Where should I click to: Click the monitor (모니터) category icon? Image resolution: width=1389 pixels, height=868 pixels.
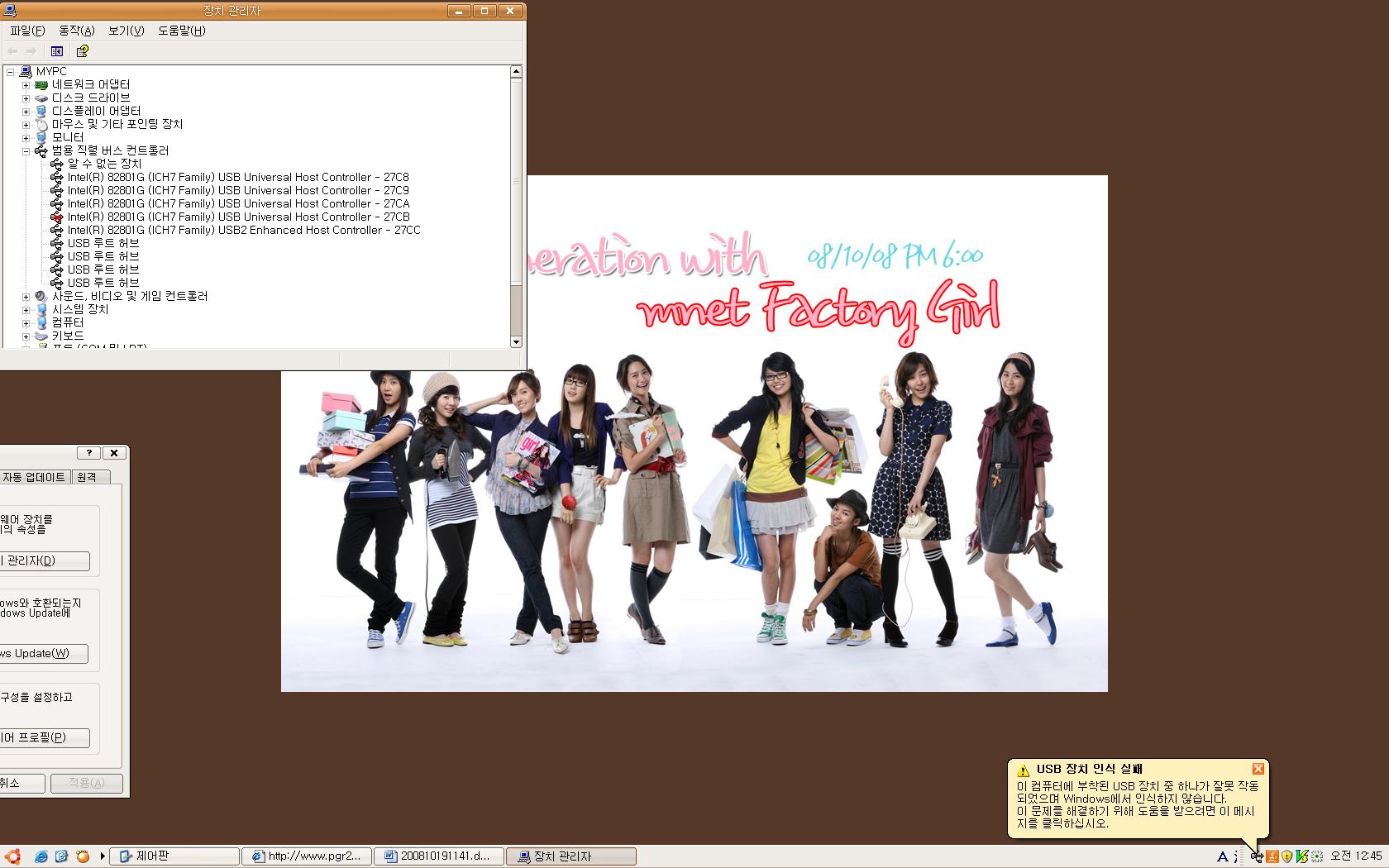[41, 137]
